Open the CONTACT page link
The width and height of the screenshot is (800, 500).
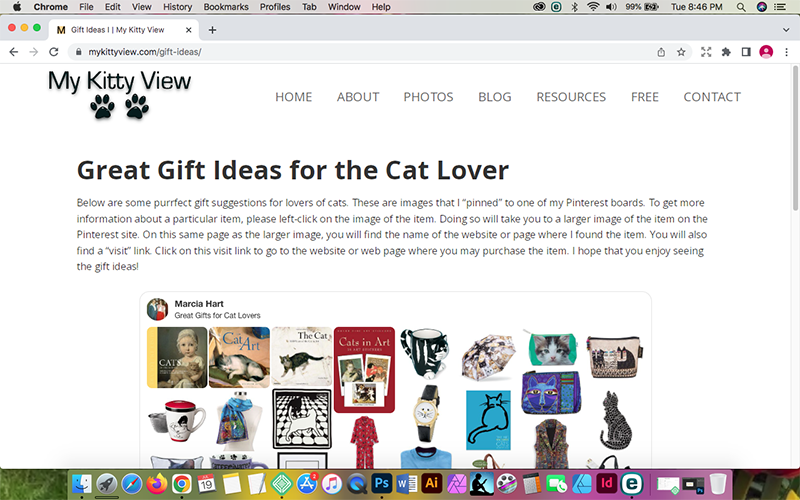(712, 97)
